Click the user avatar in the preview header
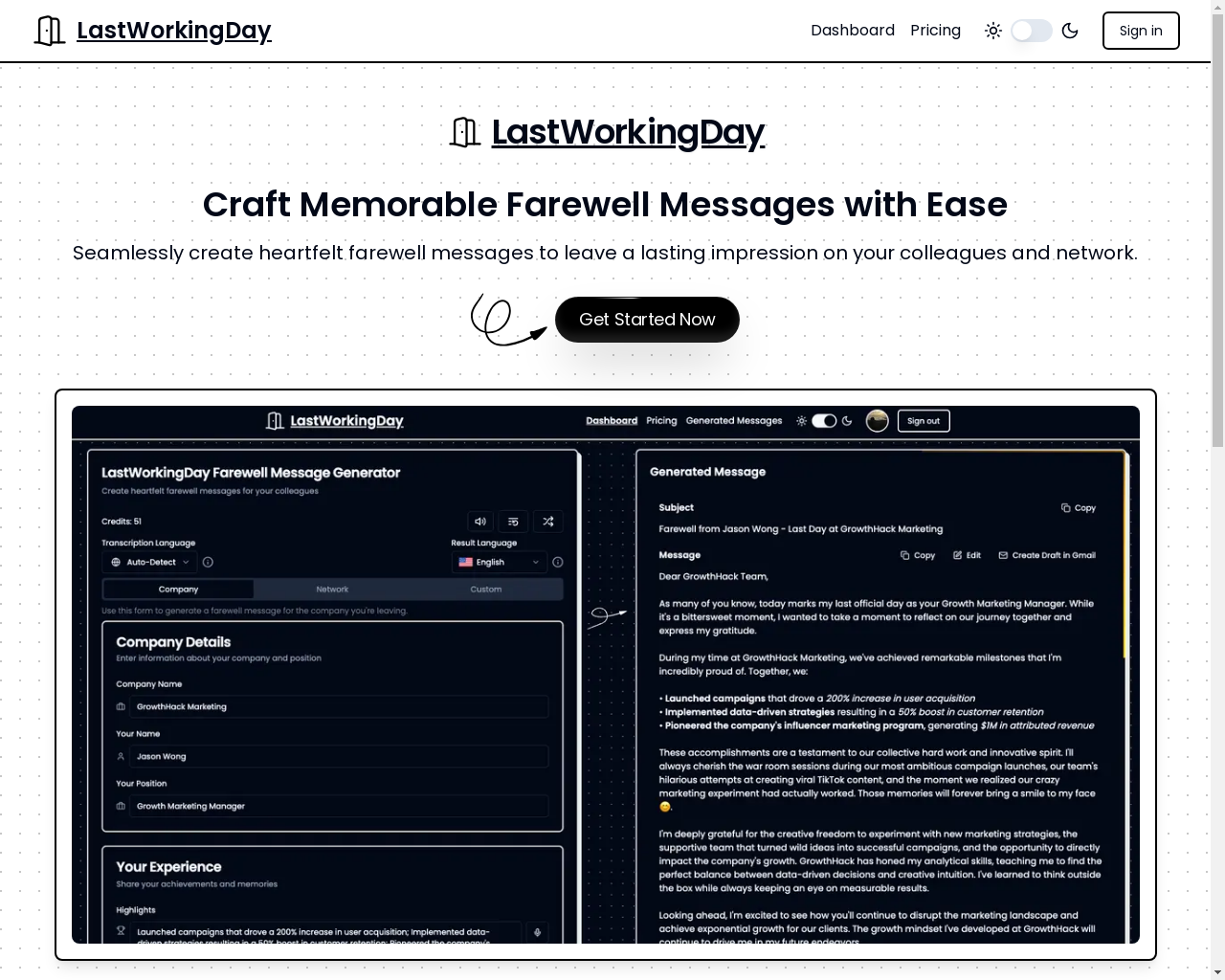 878,421
